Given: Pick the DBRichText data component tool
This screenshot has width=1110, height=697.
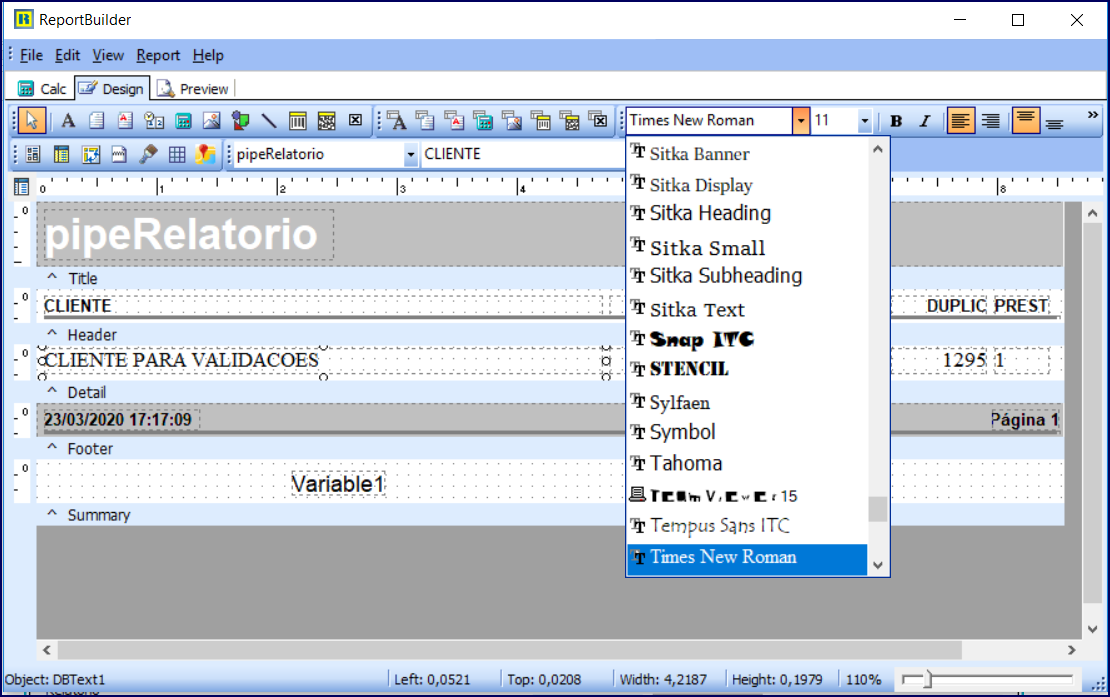Looking at the screenshot, I should [x=454, y=120].
